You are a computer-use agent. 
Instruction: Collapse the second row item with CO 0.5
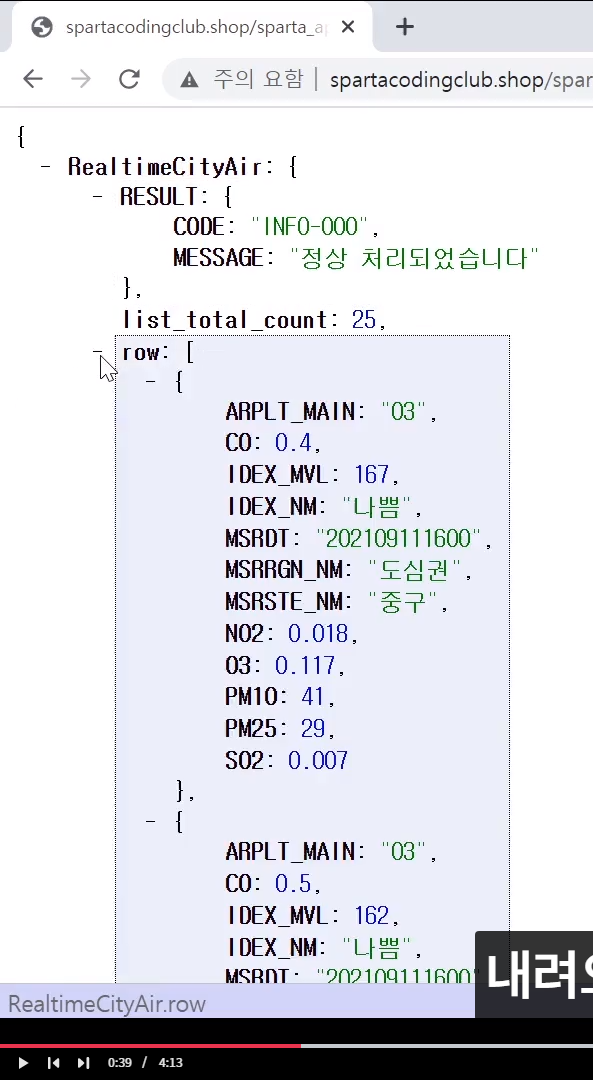coord(150,821)
